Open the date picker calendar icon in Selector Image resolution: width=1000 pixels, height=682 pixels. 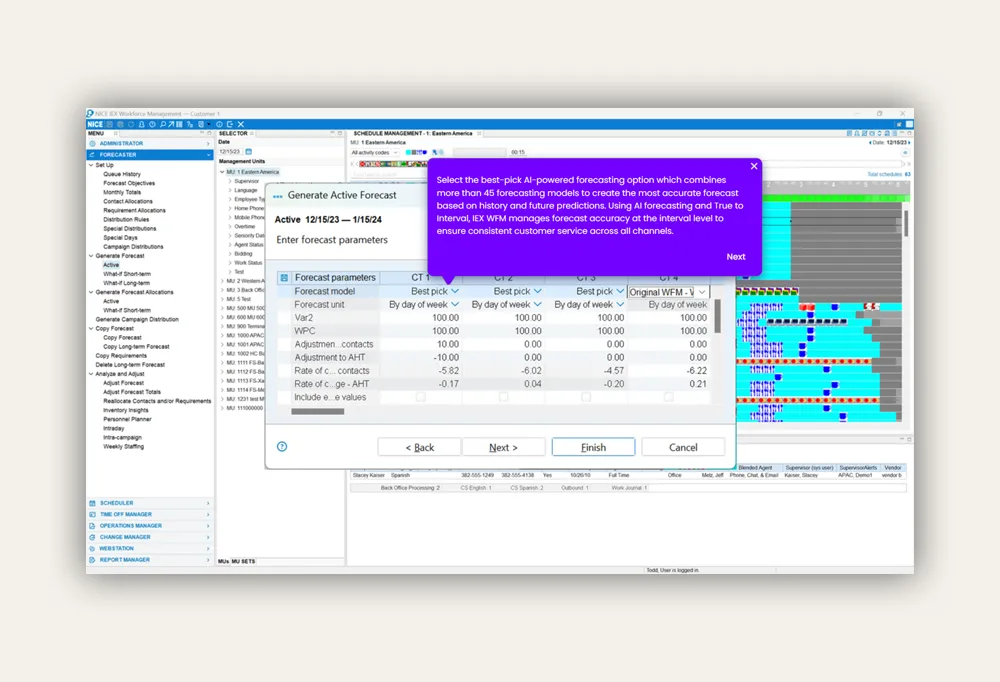249,152
